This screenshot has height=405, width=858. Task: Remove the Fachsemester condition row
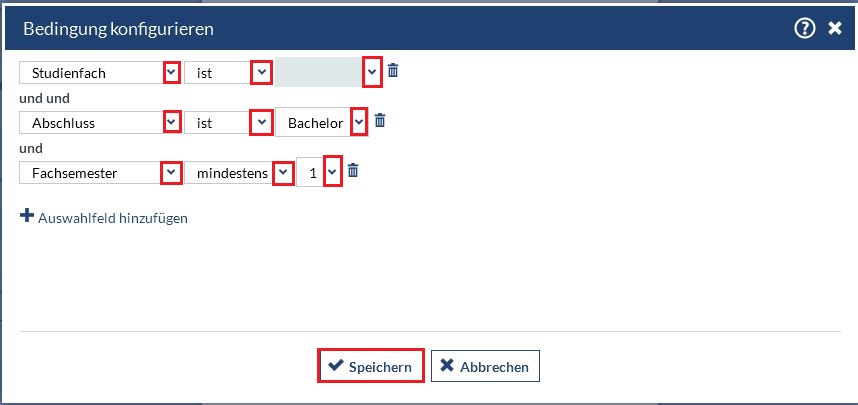coord(353,171)
